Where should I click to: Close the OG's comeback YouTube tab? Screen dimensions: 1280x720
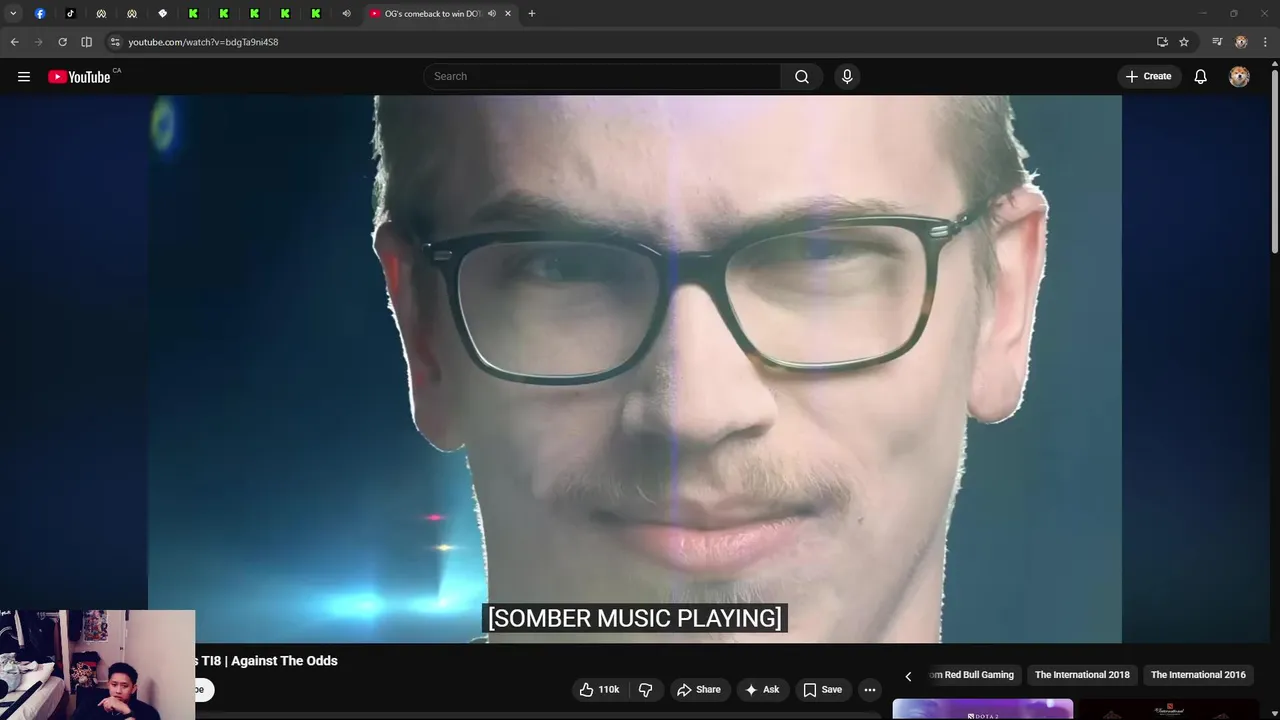(508, 14)
